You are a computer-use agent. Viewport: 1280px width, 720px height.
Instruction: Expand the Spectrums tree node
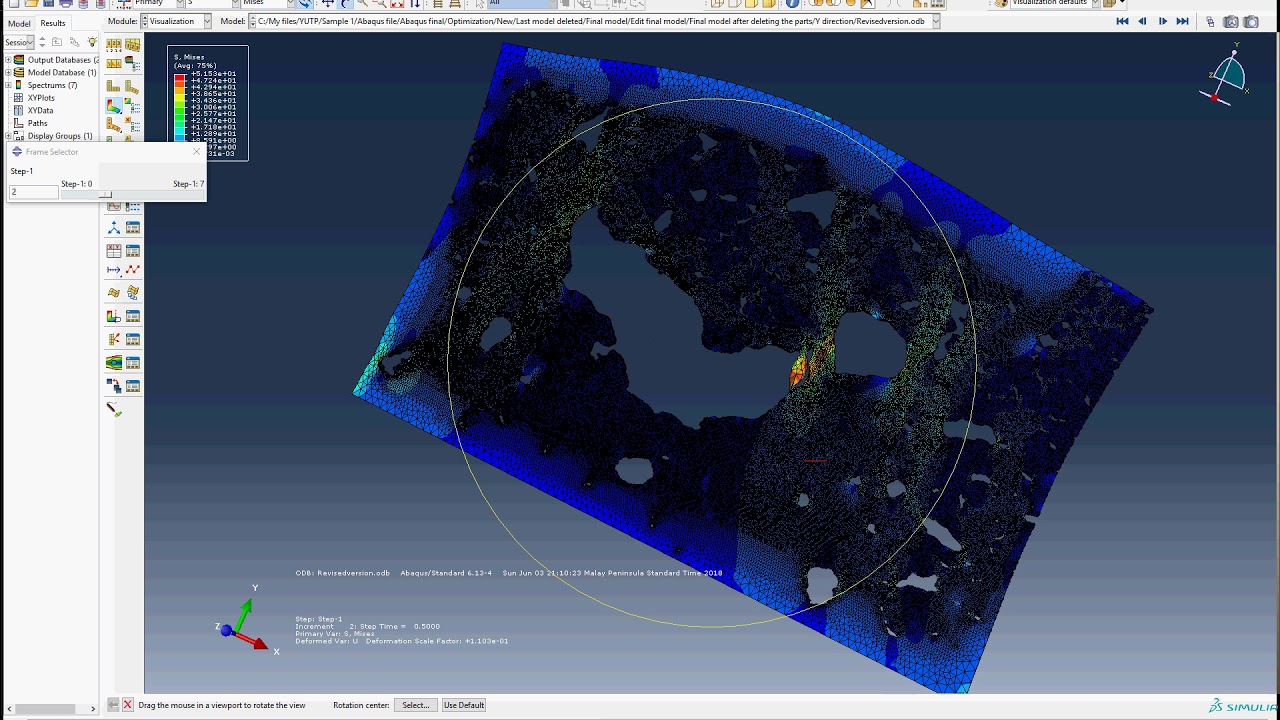tap(8, 85)
